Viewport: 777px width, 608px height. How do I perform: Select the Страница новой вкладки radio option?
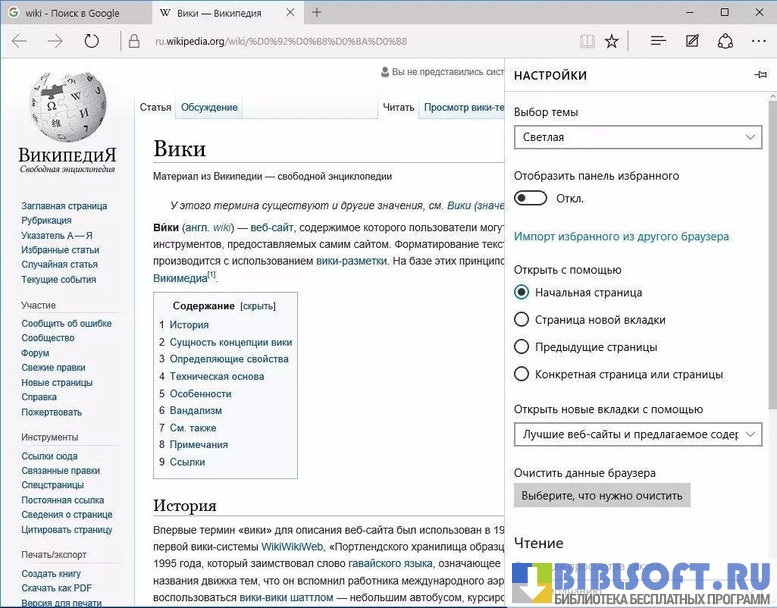[521, 320]
